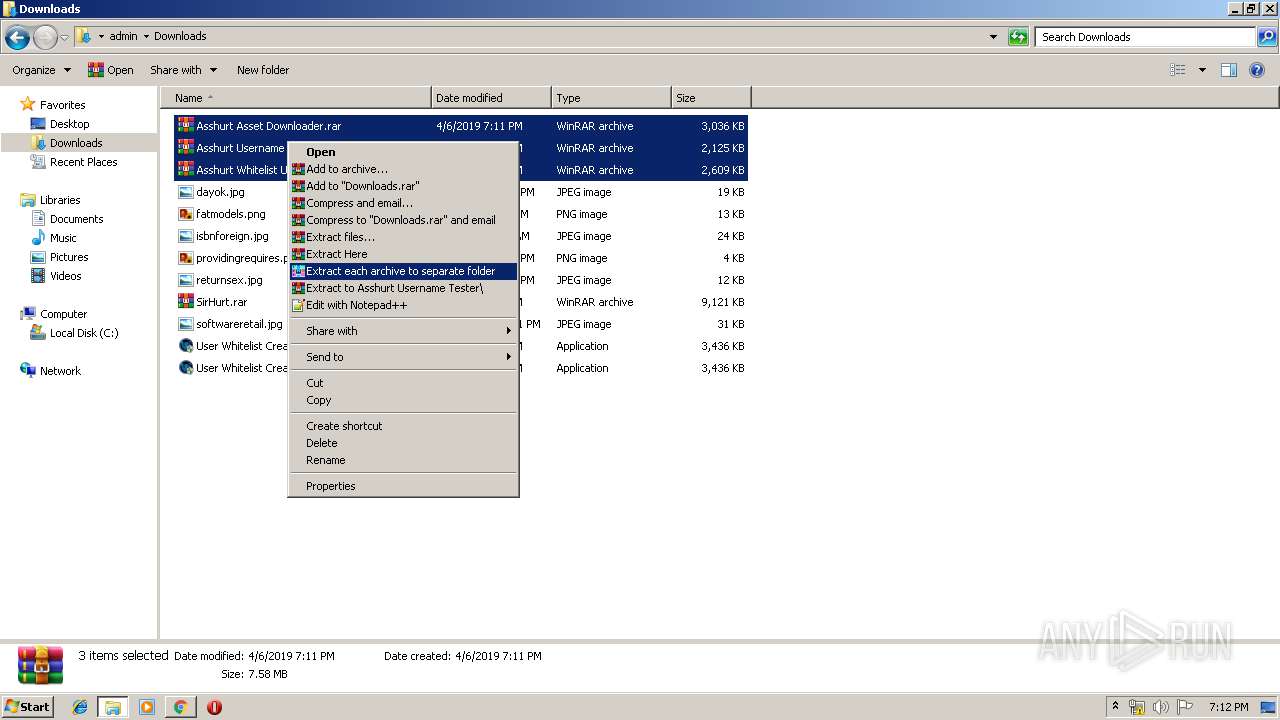Choose Properties in the context menu
This screenshot has width=1280, height=720.
pyautogui.click(x=403, y=486)
